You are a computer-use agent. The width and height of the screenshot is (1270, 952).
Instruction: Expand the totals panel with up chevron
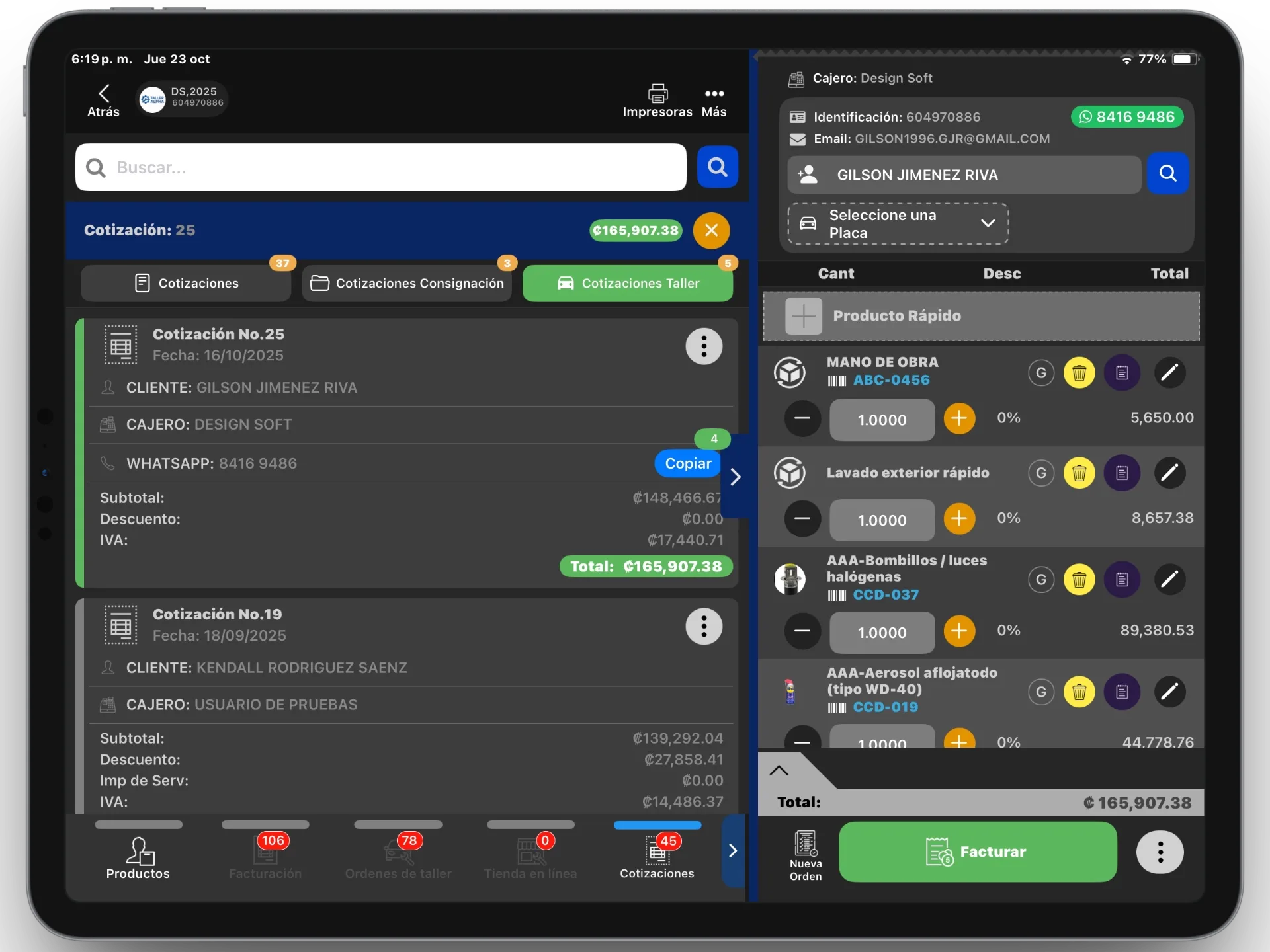click(x=779, y=770)
